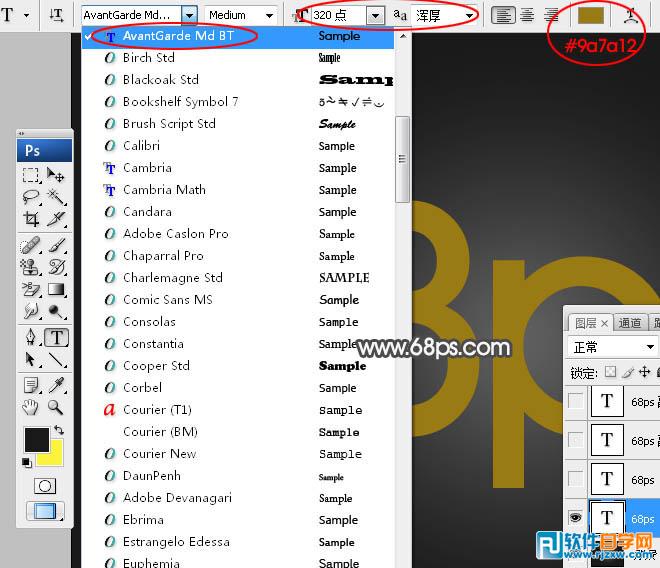Show the third hidden 68ps text layer
Image resolution: width=660 pixels, height=568 pixels.
pos(575,478)
